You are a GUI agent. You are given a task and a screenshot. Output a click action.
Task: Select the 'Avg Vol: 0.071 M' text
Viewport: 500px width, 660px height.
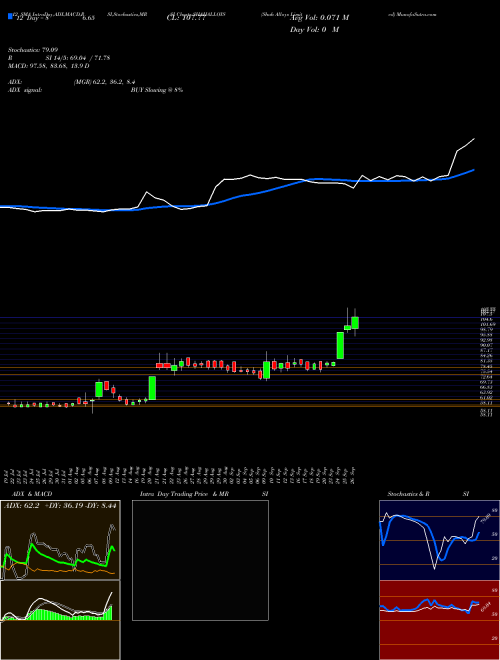pyautogui.click(x=319, y=18)
